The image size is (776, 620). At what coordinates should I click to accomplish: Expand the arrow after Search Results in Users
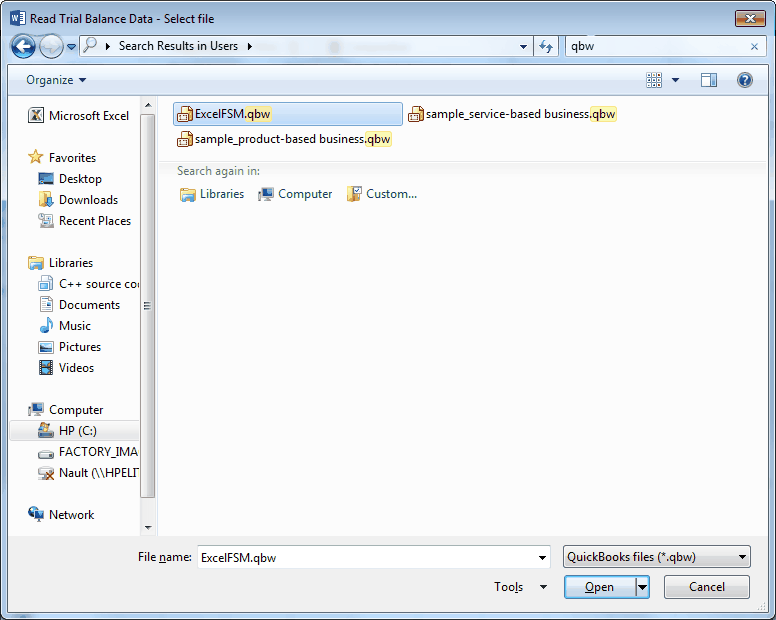click(249, 47)
